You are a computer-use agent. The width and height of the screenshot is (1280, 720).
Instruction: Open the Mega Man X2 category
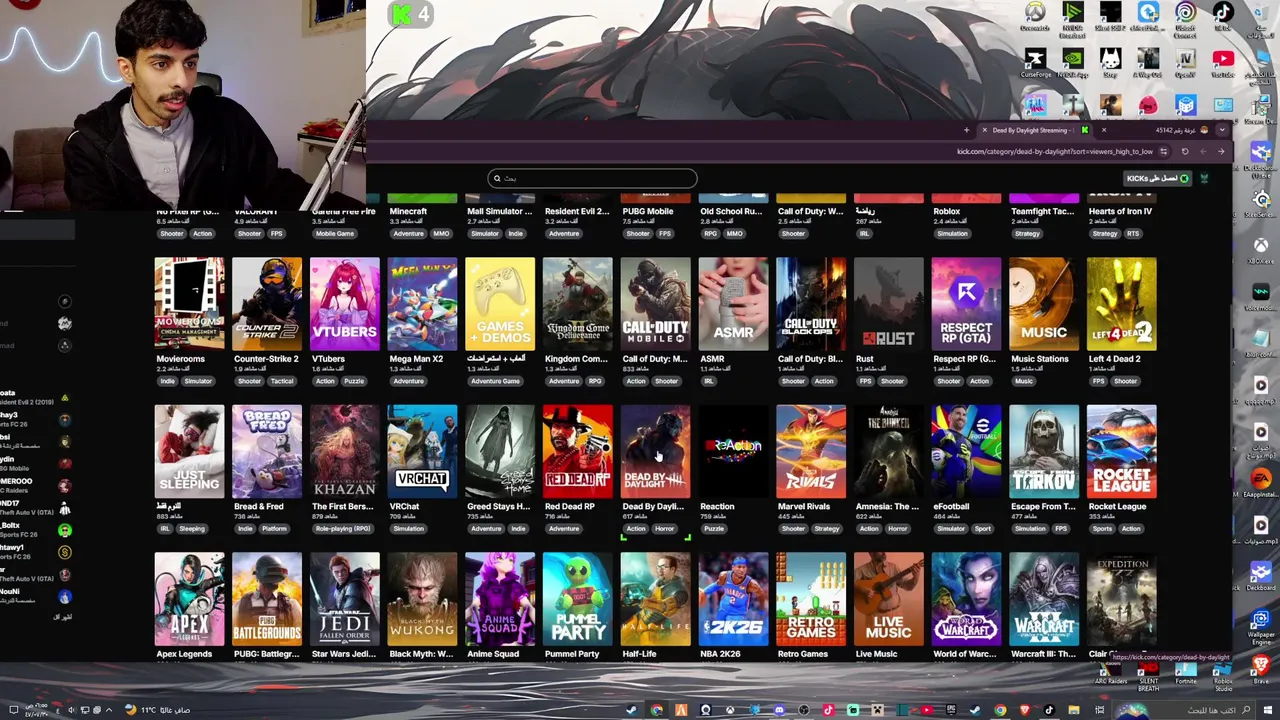coord(422,304)
